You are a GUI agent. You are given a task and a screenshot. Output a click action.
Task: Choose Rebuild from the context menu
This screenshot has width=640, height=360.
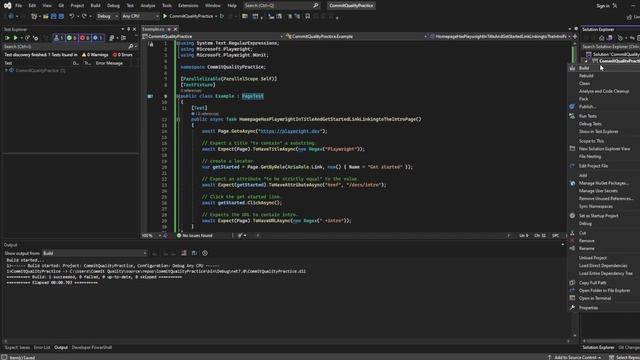pos(586,76)
